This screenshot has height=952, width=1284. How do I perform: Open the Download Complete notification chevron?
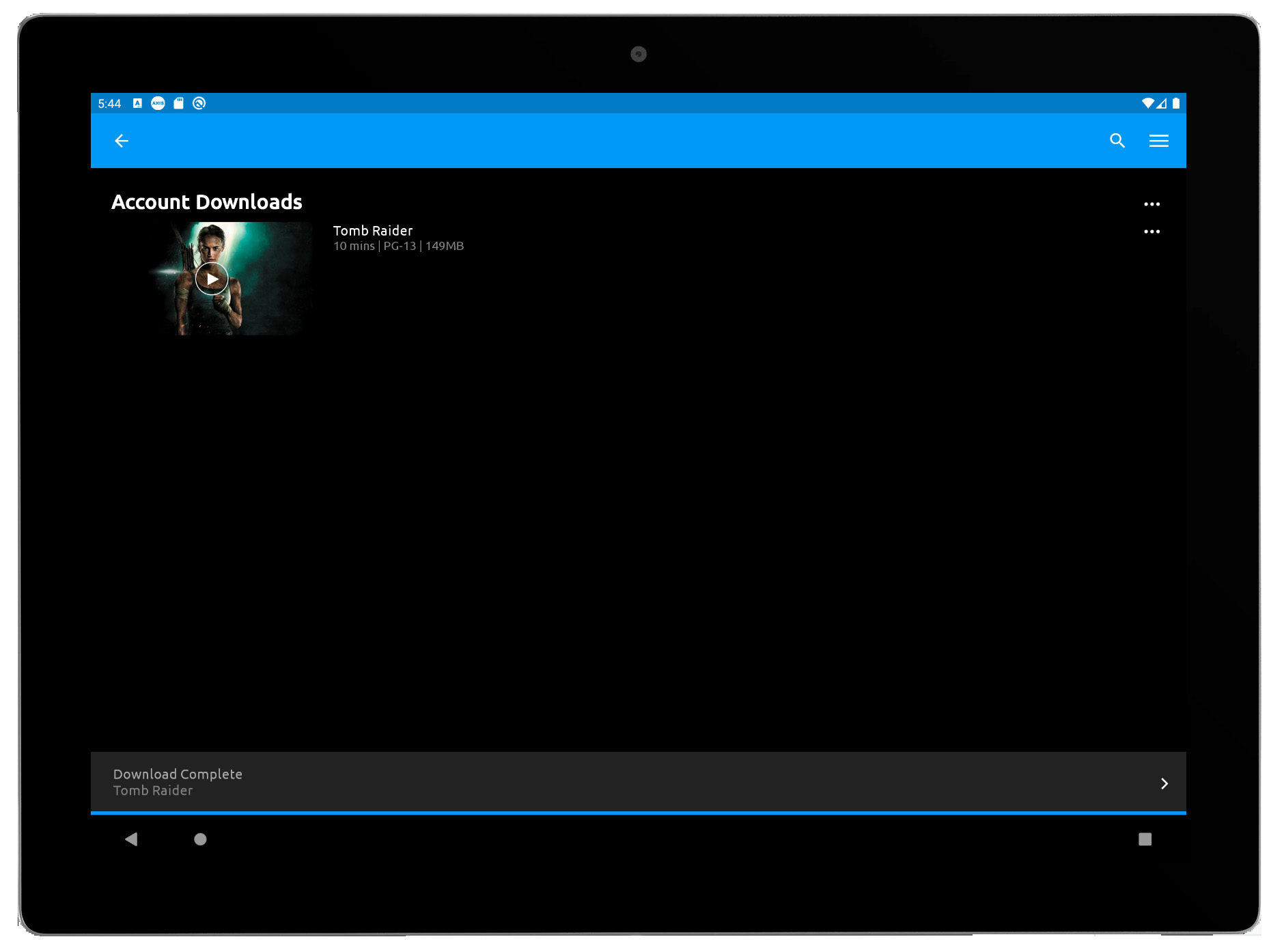point(1164,783)
